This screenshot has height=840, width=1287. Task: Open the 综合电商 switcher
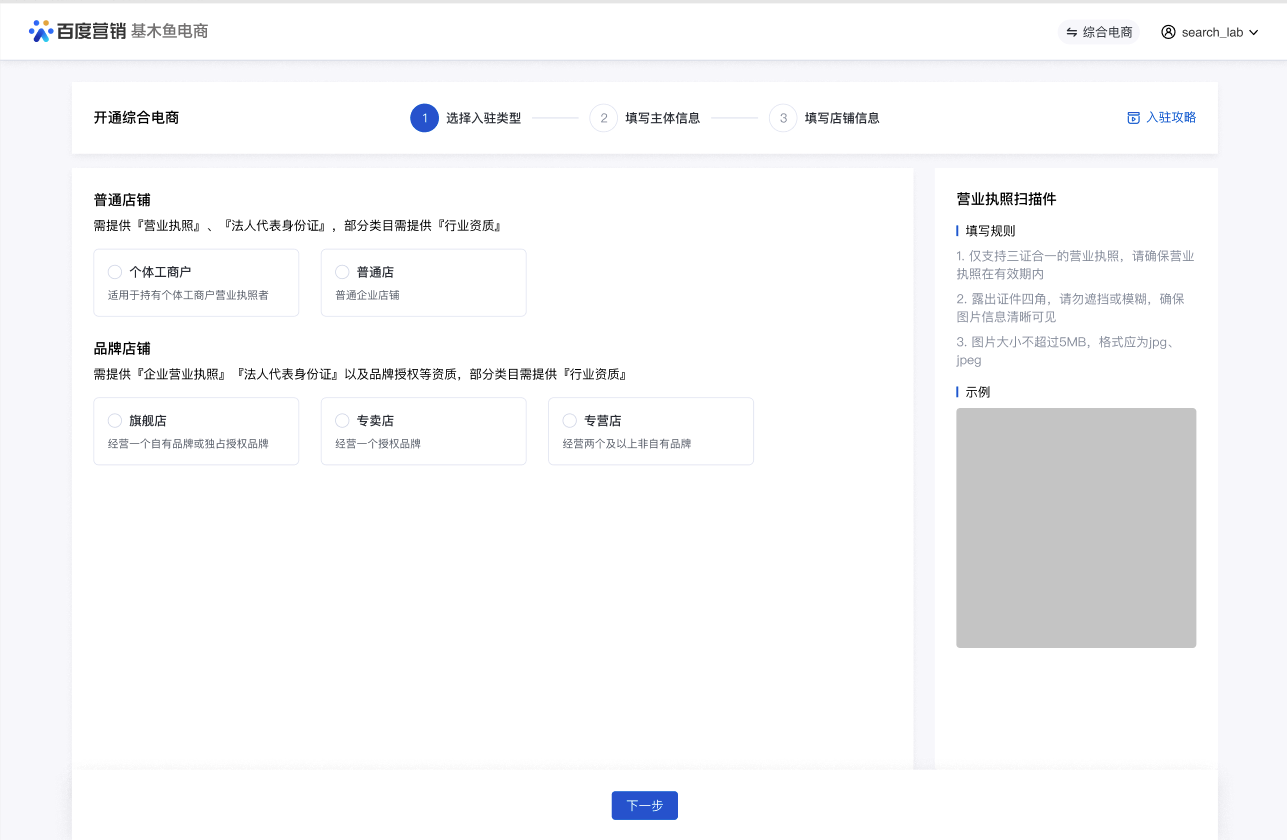point(1099,32)
